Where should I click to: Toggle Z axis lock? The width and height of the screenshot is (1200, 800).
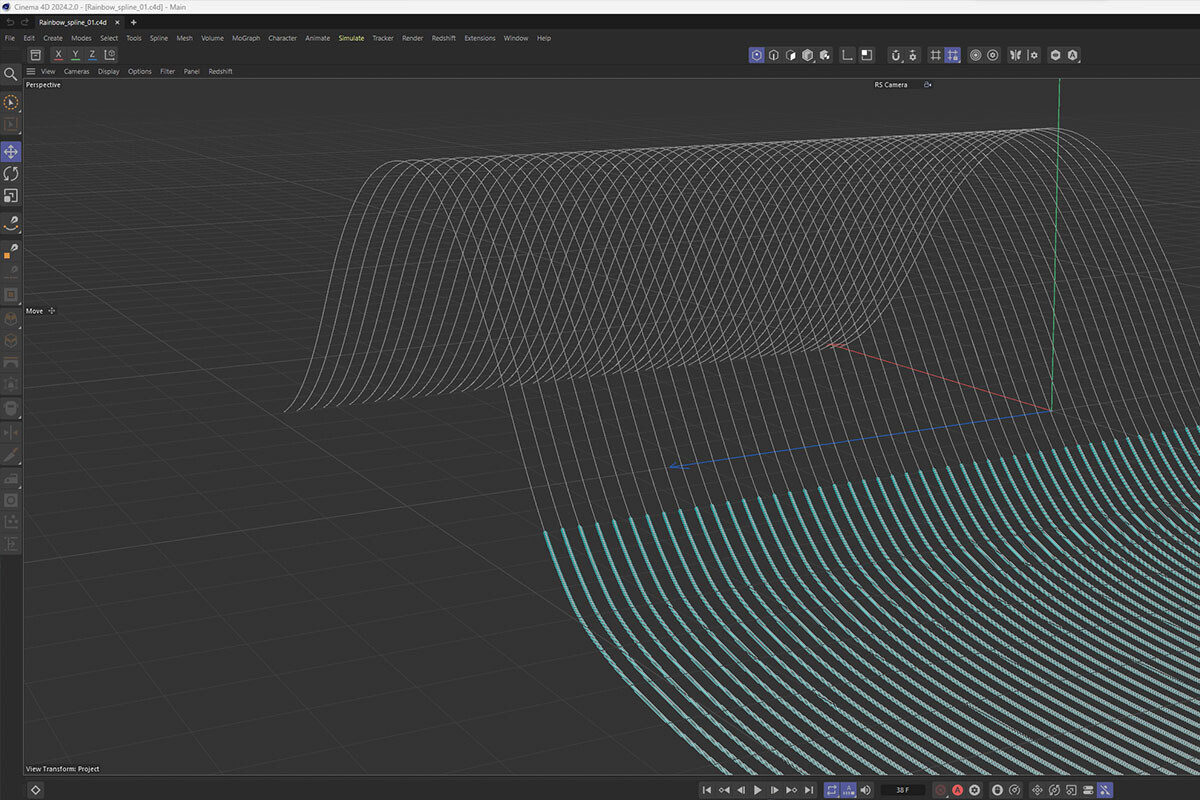point(92,55)
